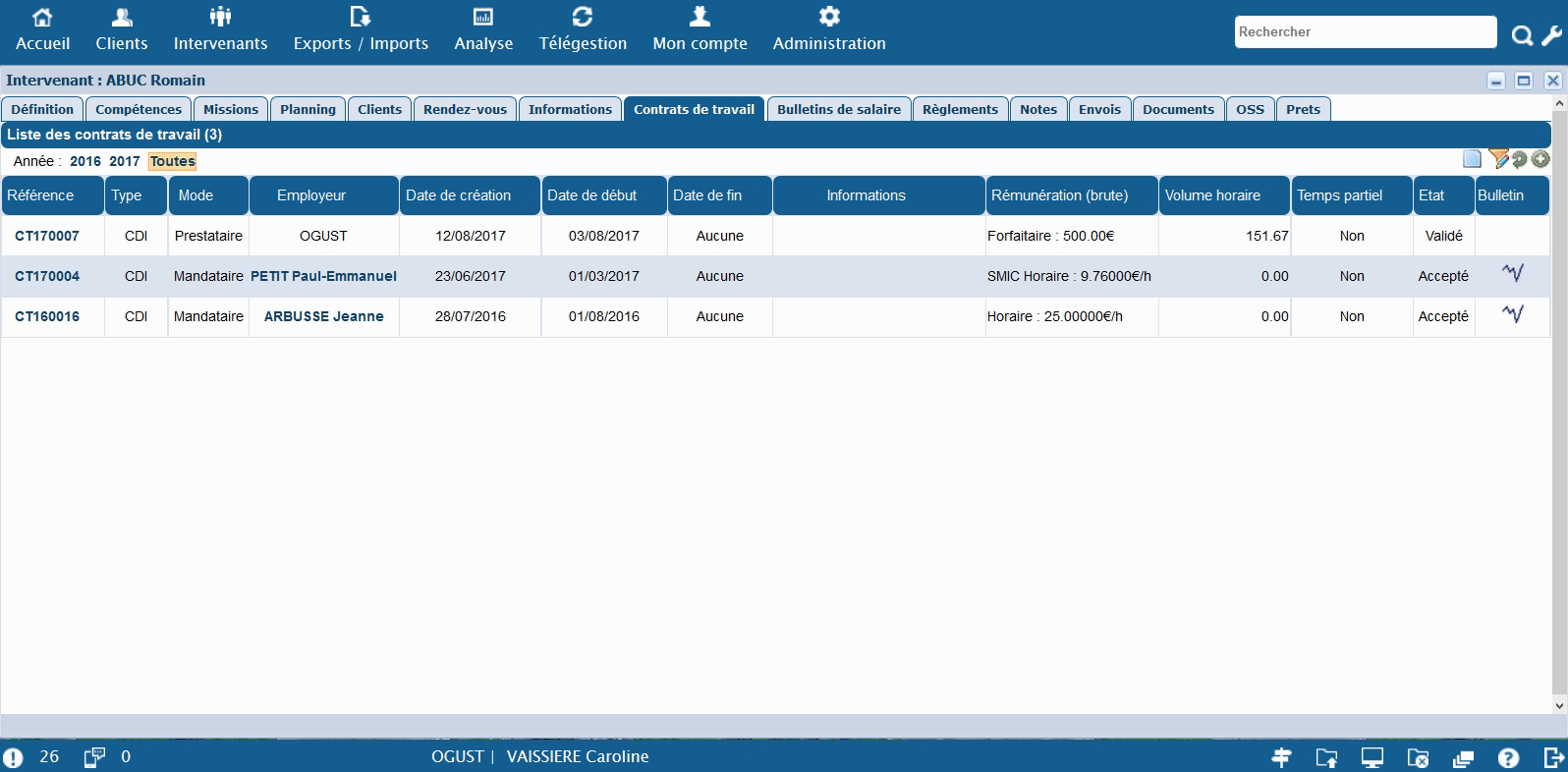
Task: Sort by Rémunération (brute) column
Action: [1072, 195]
